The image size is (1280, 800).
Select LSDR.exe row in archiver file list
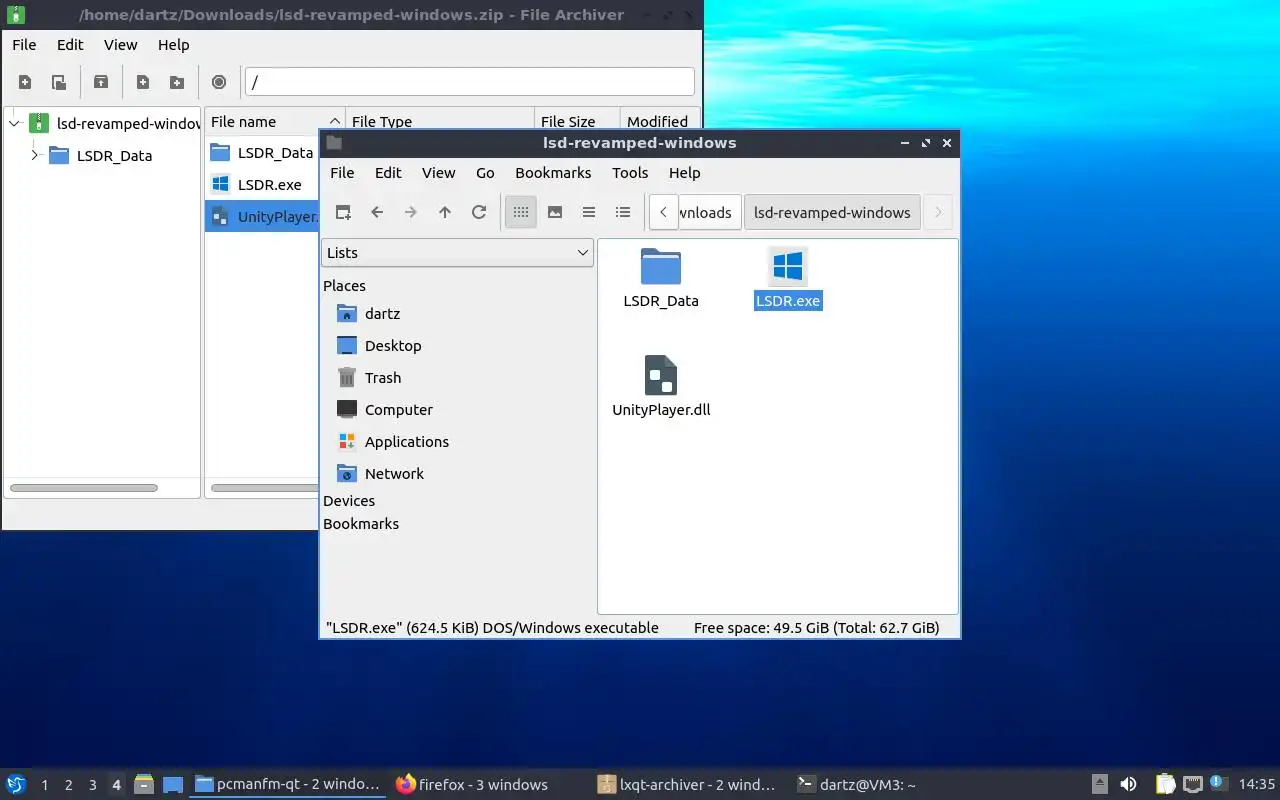[262, 185]
